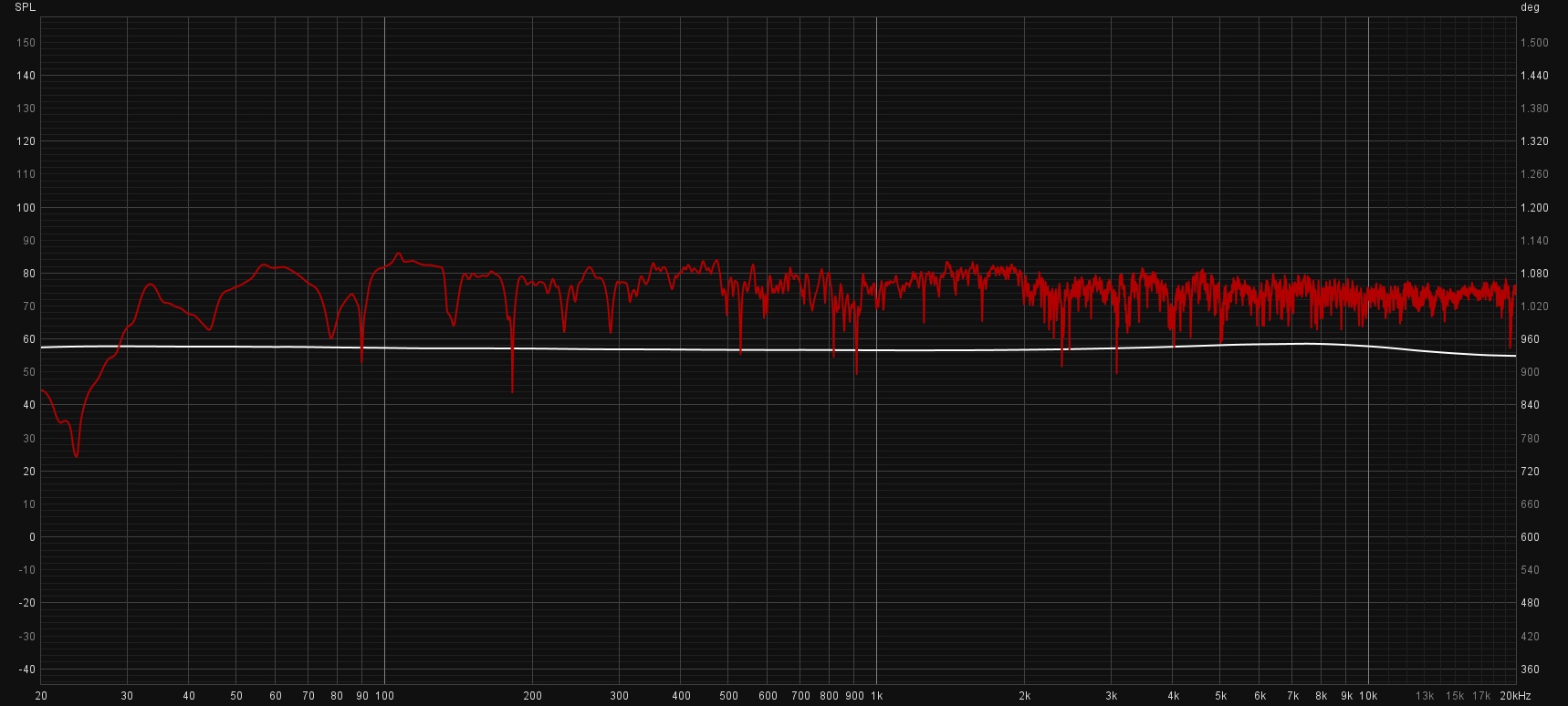Select the 480 phase axis value
Viewport: 1568px width, 706px height.
click(x=1530, y=603)
